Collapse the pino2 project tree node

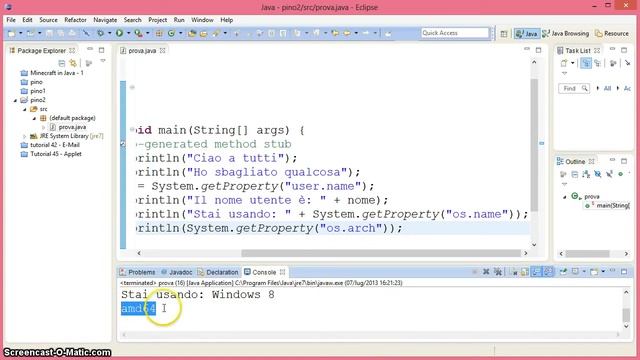[16, 100]
